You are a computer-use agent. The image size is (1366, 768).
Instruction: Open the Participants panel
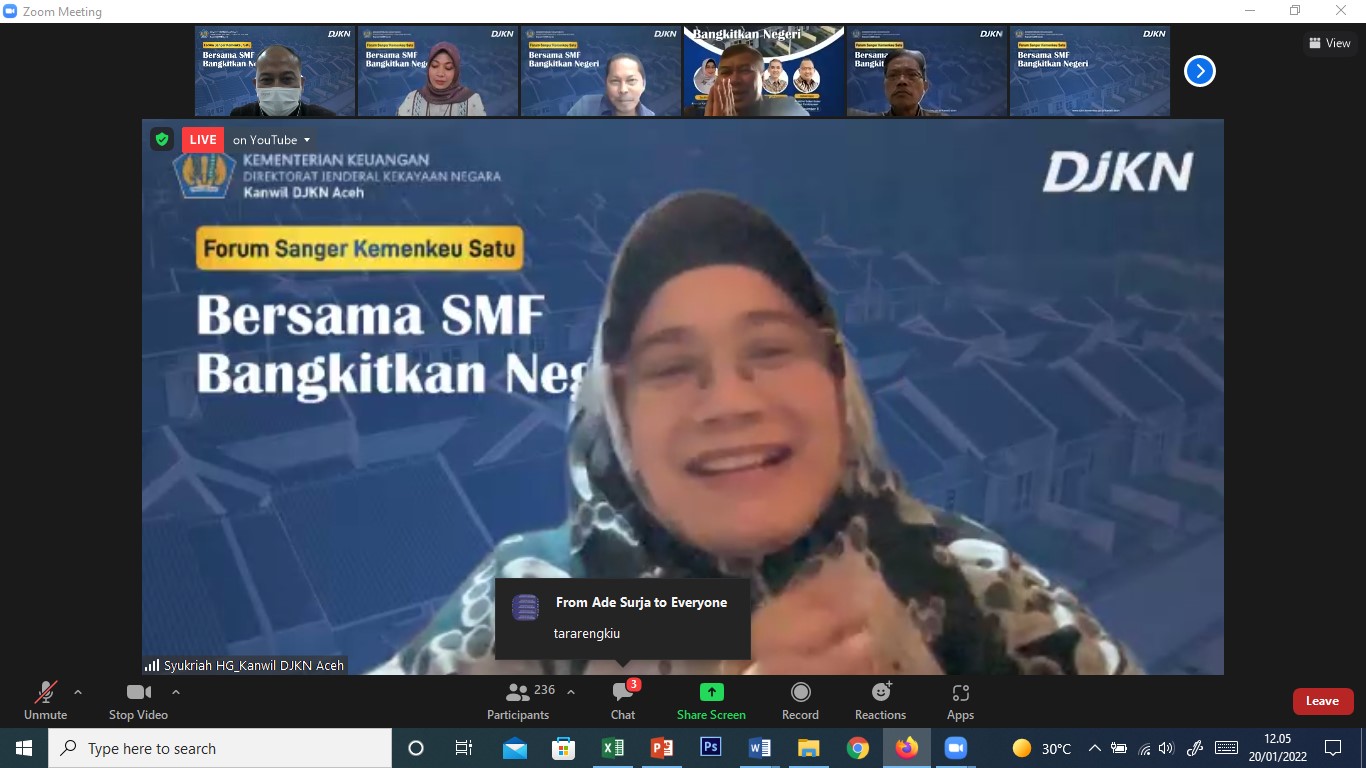[x=518, y=700]
